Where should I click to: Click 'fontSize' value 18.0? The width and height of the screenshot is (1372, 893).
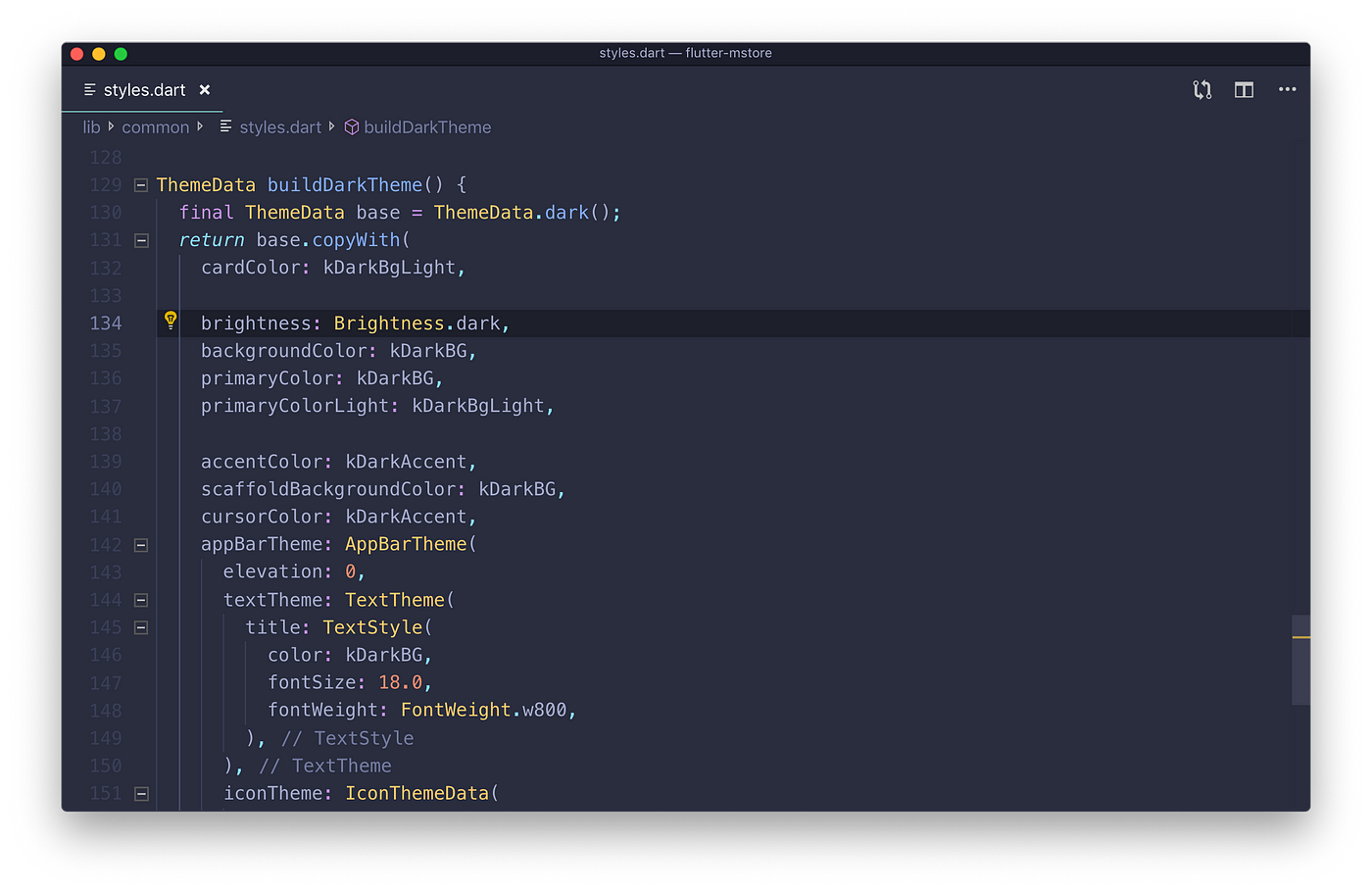(400, 682)
